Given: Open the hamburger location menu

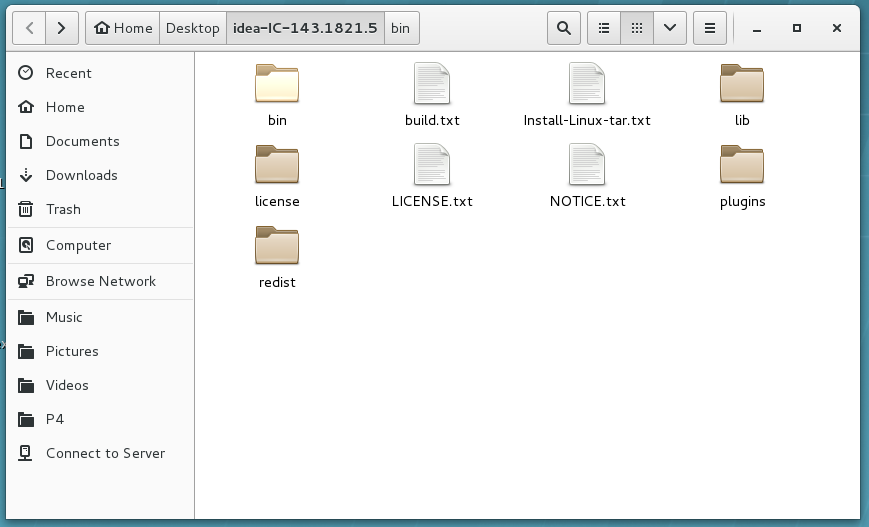Looking at the screenshot, I should click(710, 28).
